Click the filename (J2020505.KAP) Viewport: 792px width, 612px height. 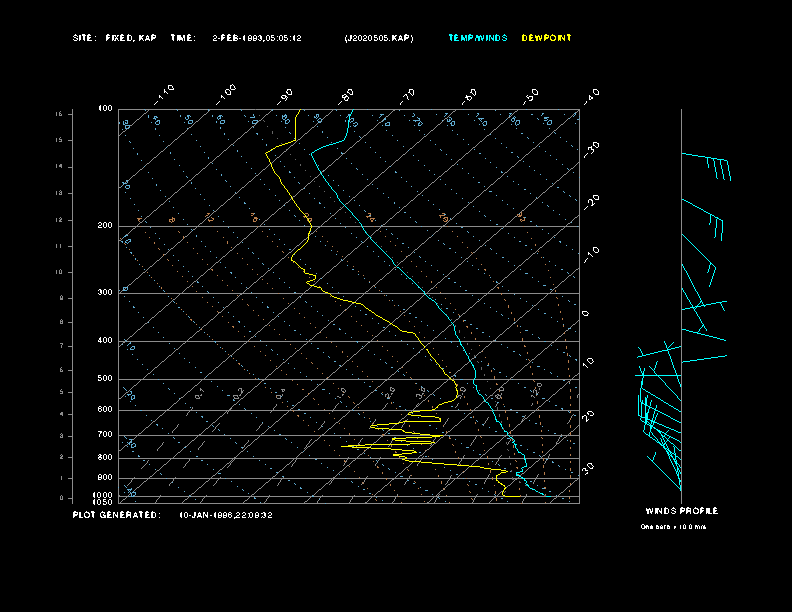(x=378, y=38)
